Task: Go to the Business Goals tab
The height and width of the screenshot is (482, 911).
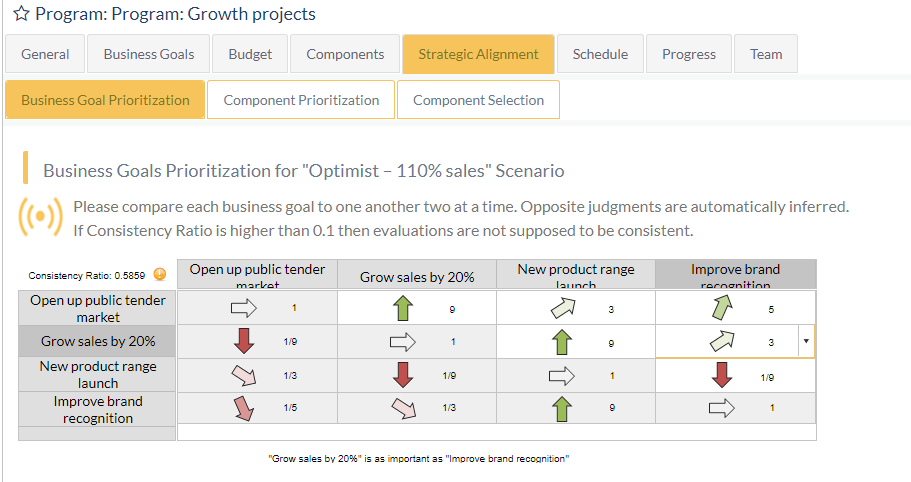Action: tap(149, 54)
